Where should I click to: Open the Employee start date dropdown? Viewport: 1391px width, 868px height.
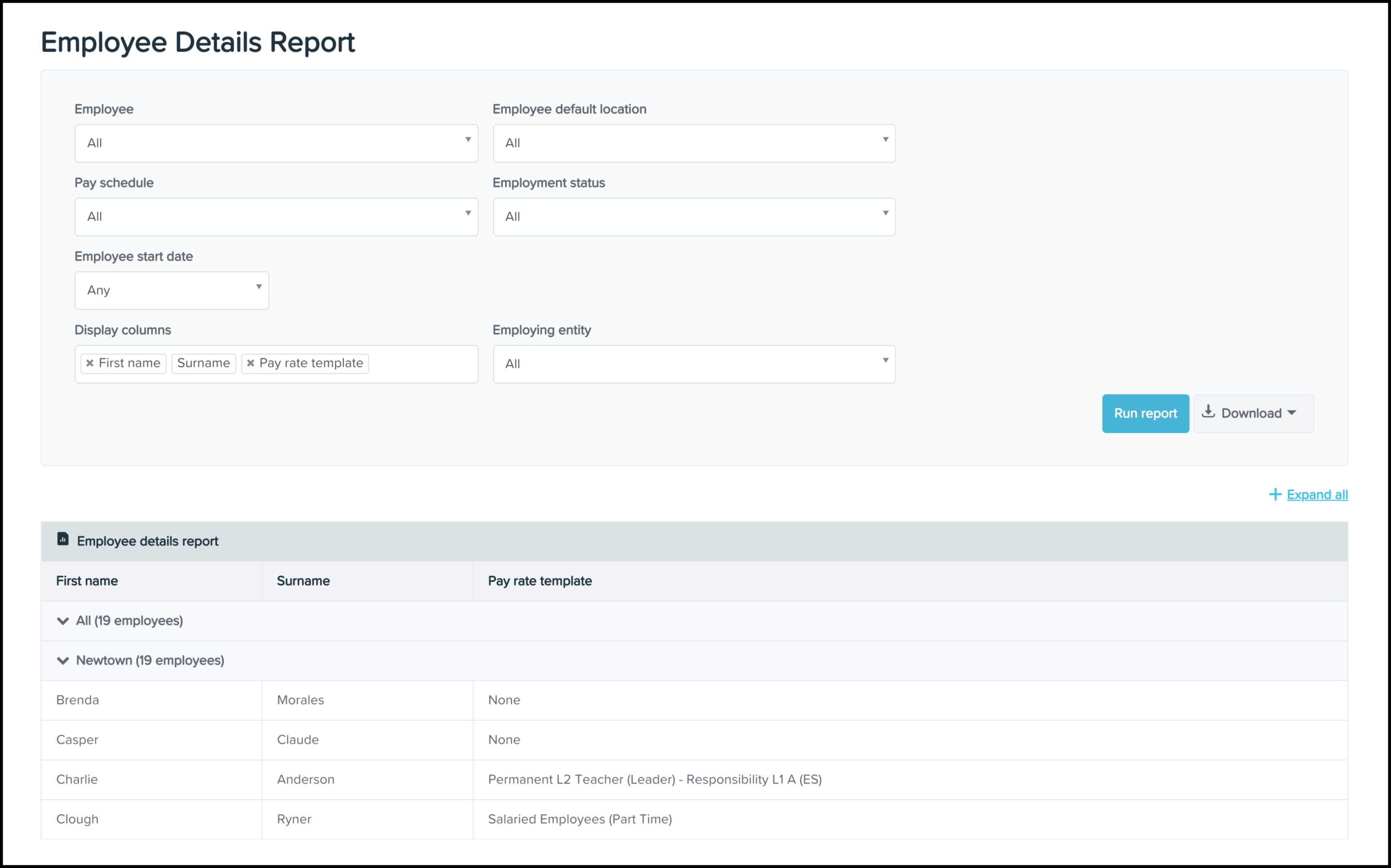point(171,290)
